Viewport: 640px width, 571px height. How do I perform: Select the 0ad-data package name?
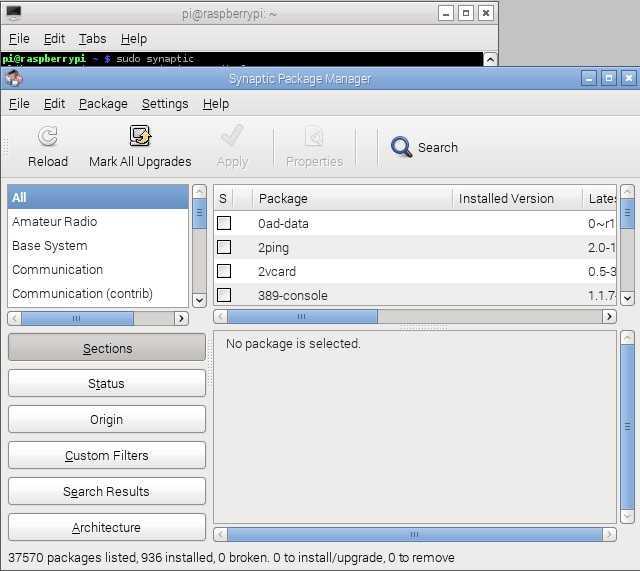pyautogui.click(x=283, y=224)
